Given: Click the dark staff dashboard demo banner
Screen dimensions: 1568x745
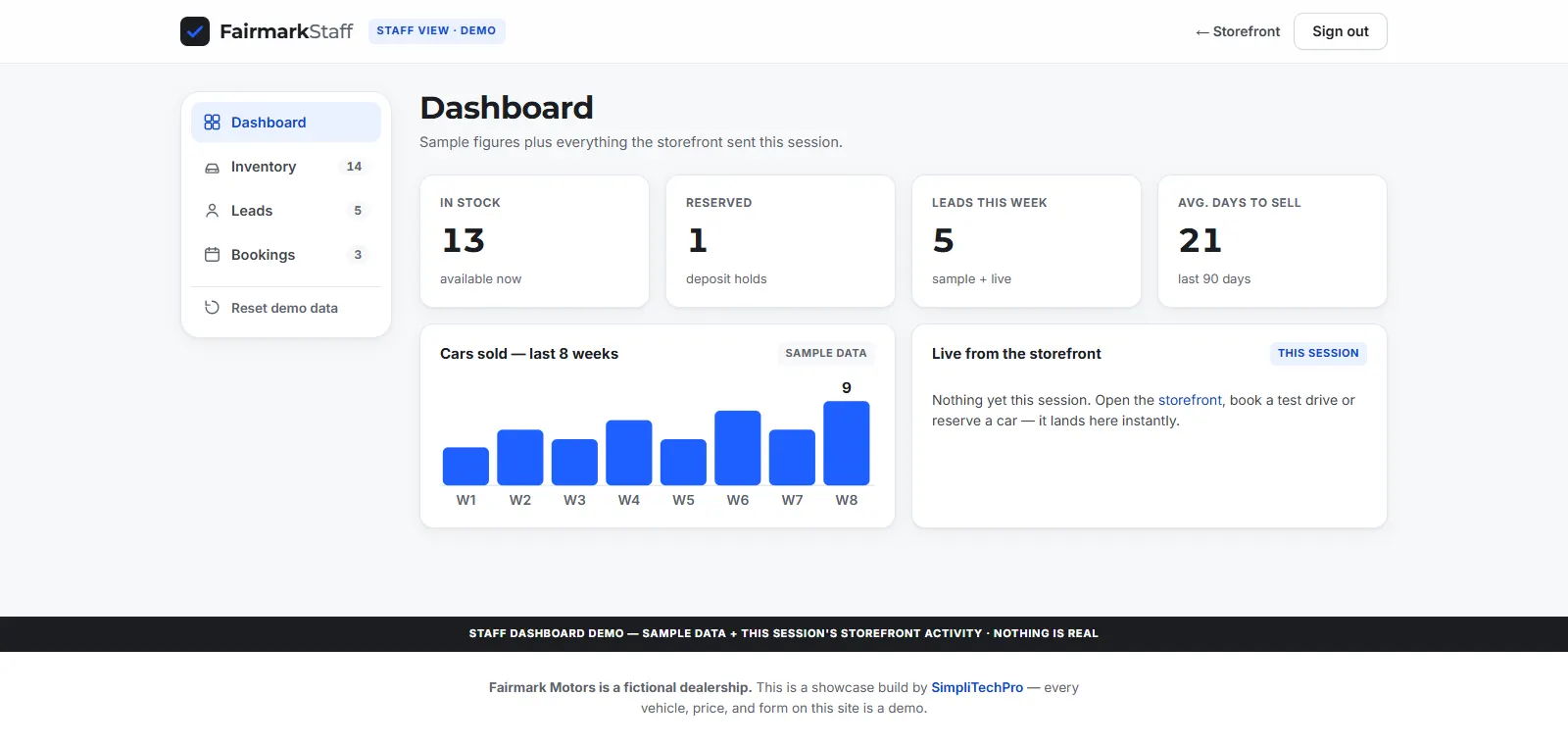Looking at the screenshot, I should point(784,634).
